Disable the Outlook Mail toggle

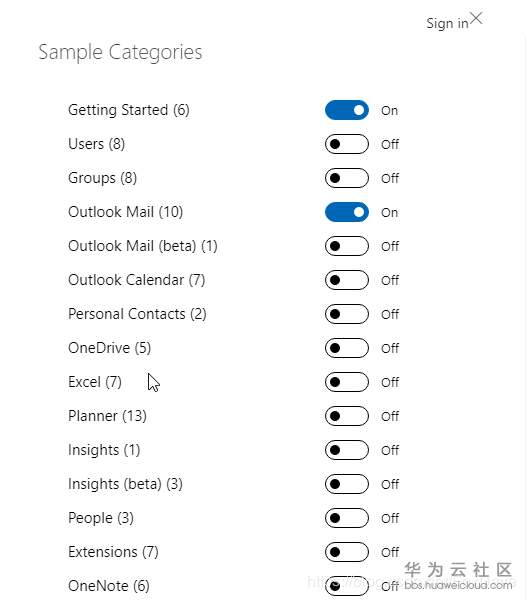coord(347,212)
